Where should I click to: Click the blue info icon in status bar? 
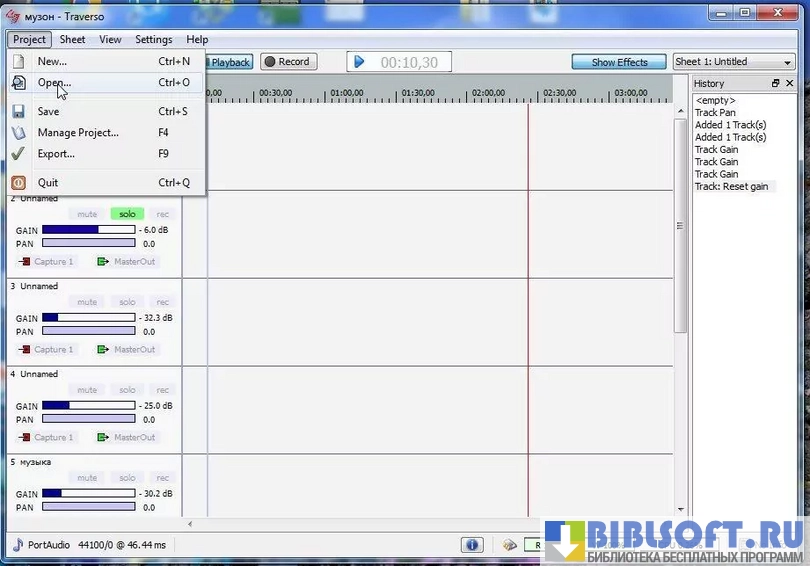(x=472, y=545)
